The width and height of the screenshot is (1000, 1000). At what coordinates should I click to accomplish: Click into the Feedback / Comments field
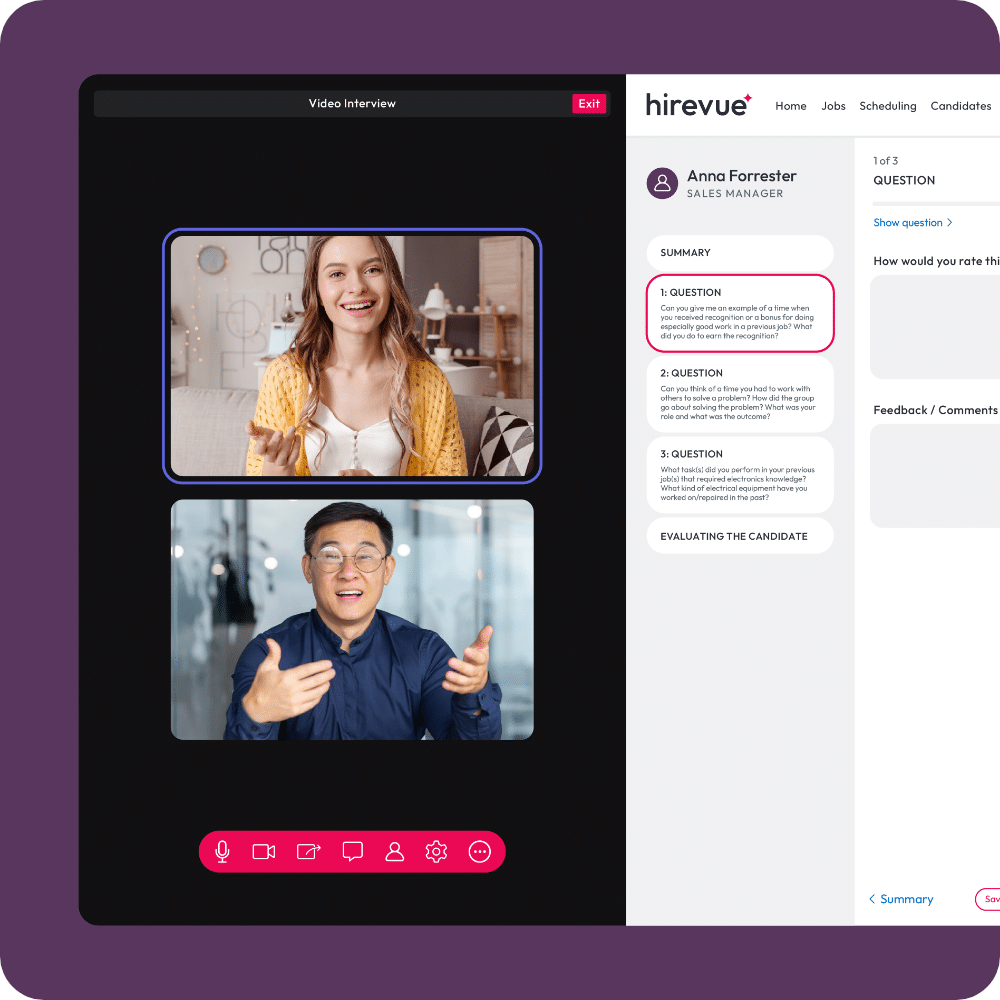tap(935, 476)
